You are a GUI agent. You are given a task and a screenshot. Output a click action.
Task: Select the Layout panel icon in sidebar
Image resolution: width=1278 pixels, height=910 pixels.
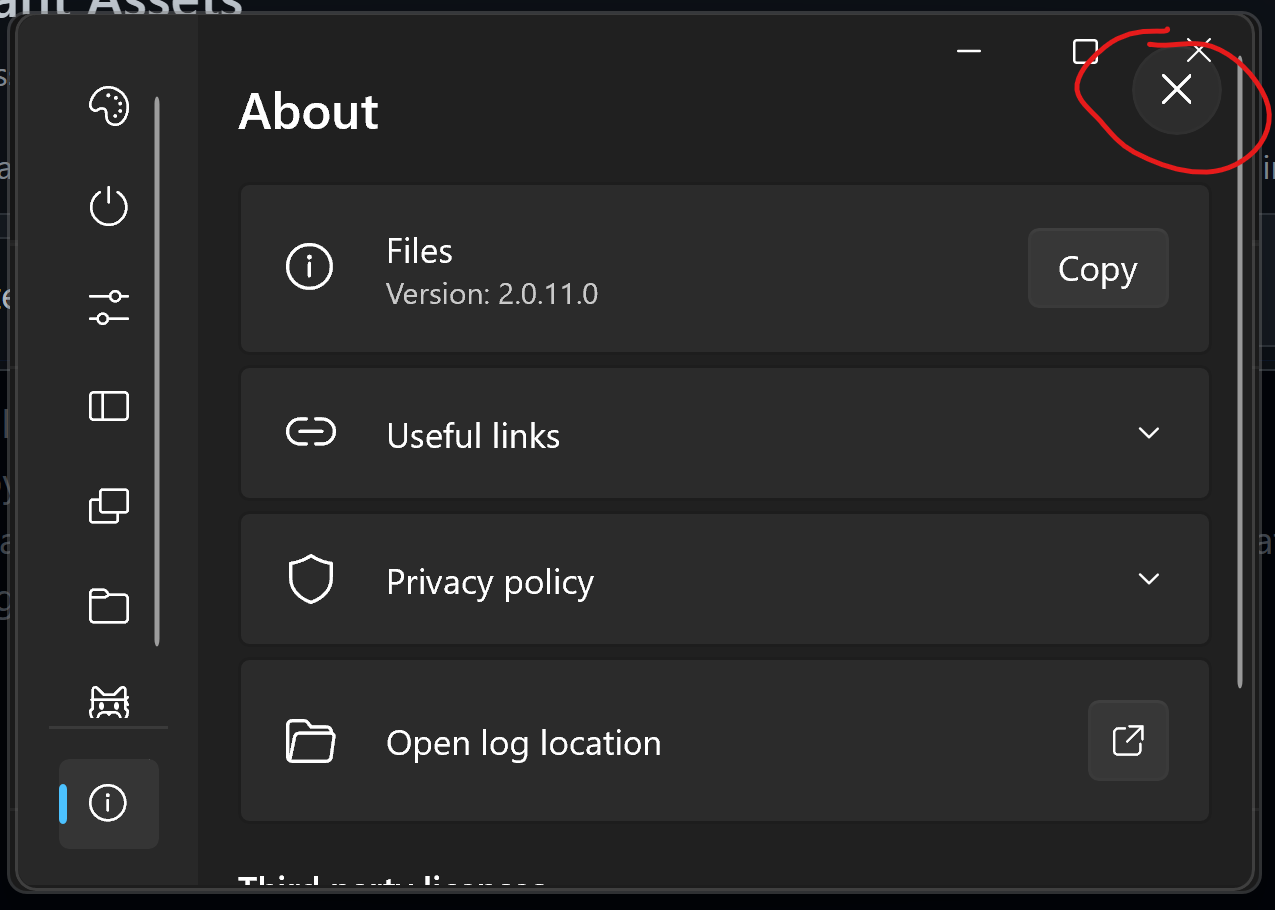point(108,406)
